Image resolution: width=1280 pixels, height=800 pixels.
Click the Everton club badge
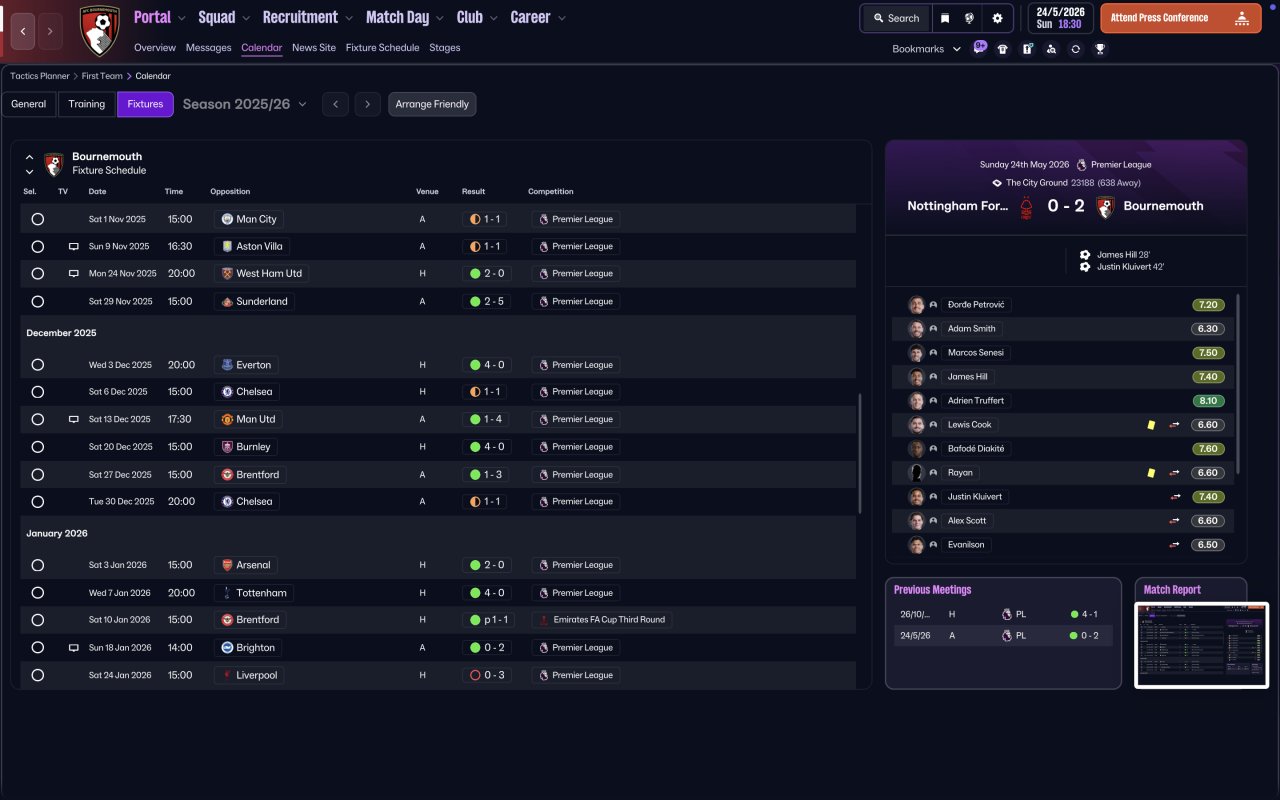[227, 365]
